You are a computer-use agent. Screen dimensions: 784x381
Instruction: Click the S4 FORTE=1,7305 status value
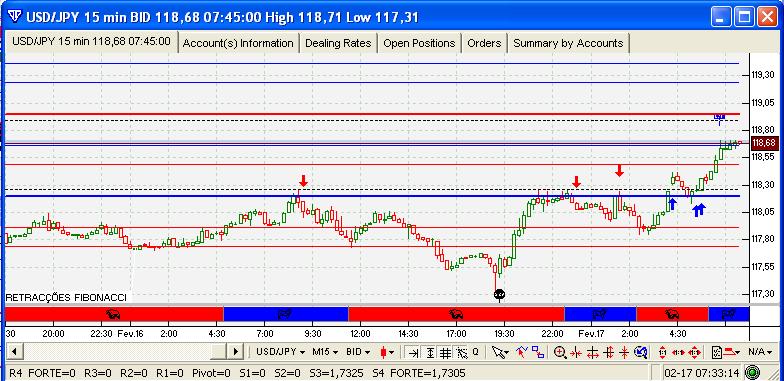point(420,373)
